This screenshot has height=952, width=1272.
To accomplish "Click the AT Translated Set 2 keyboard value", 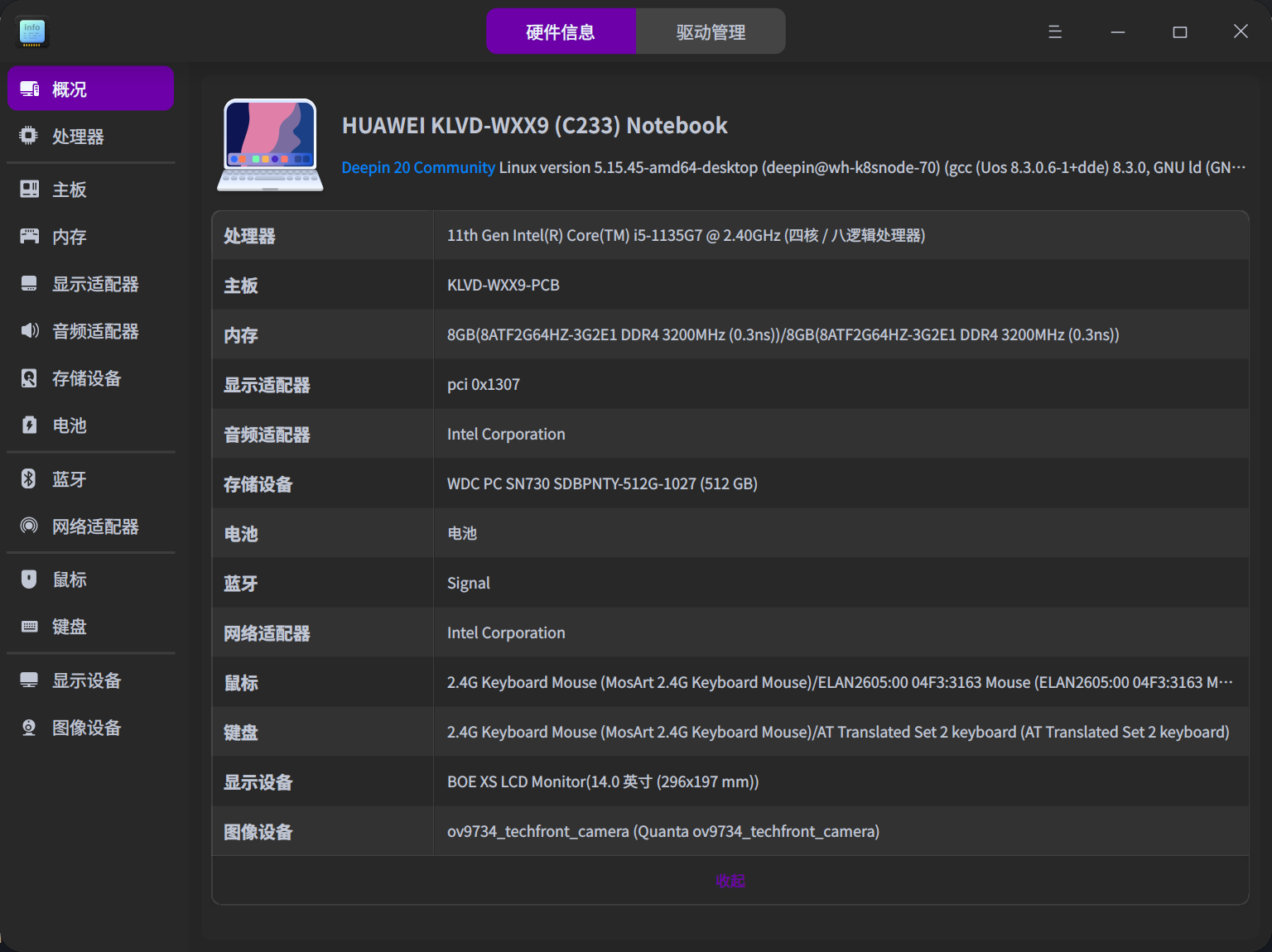I will coord(838,732).
